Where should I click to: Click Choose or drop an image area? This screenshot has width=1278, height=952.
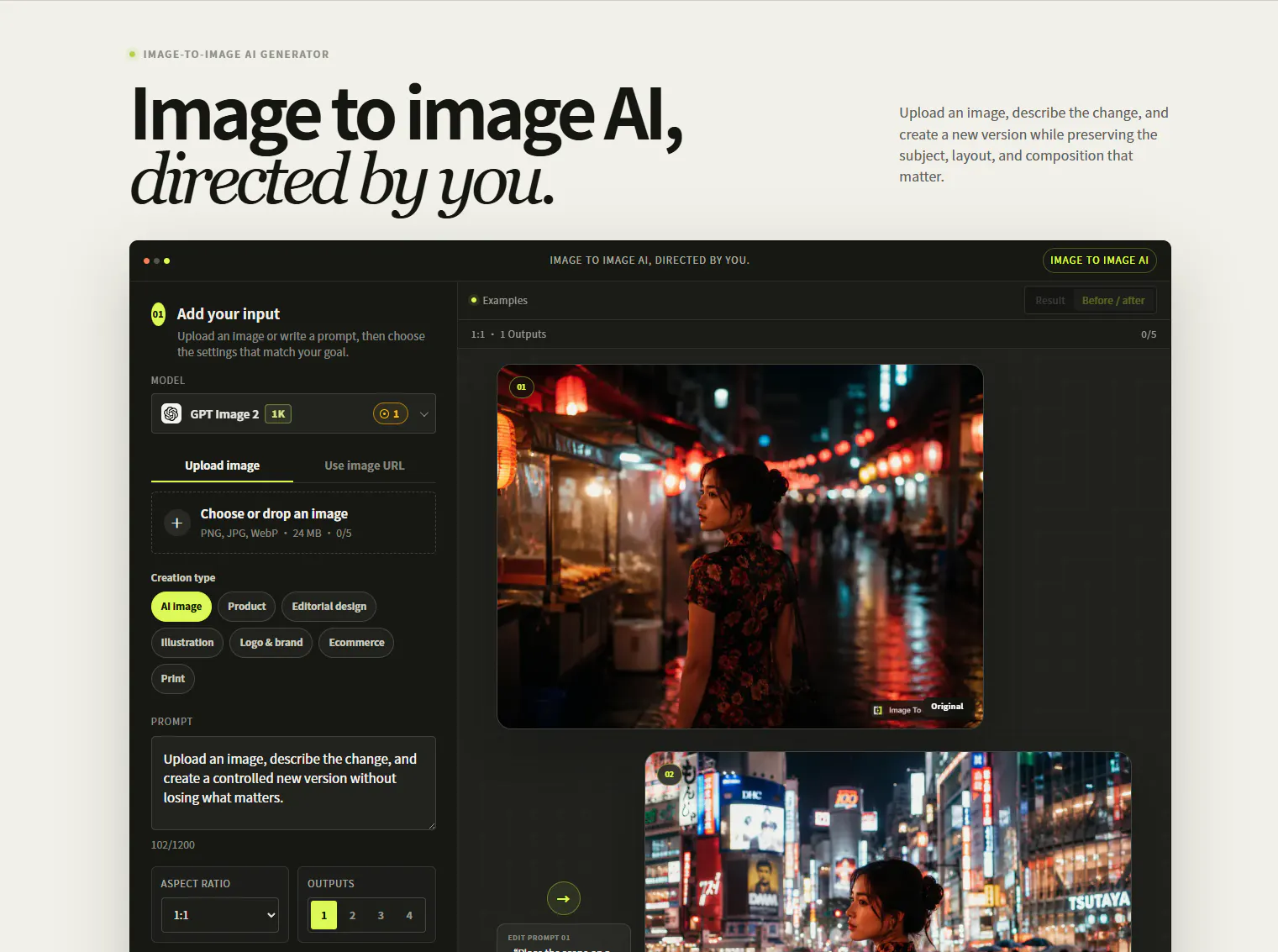point(293,523)
